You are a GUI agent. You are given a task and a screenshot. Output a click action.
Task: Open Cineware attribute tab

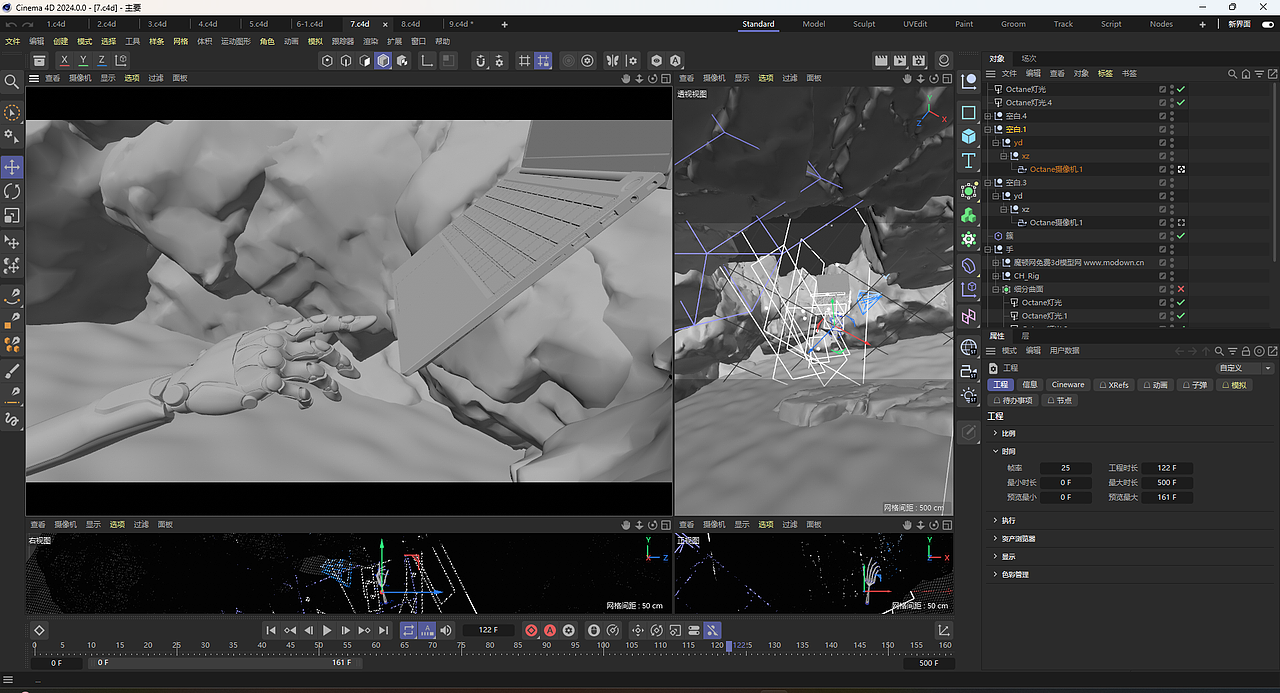click(x=1067, y=384)
